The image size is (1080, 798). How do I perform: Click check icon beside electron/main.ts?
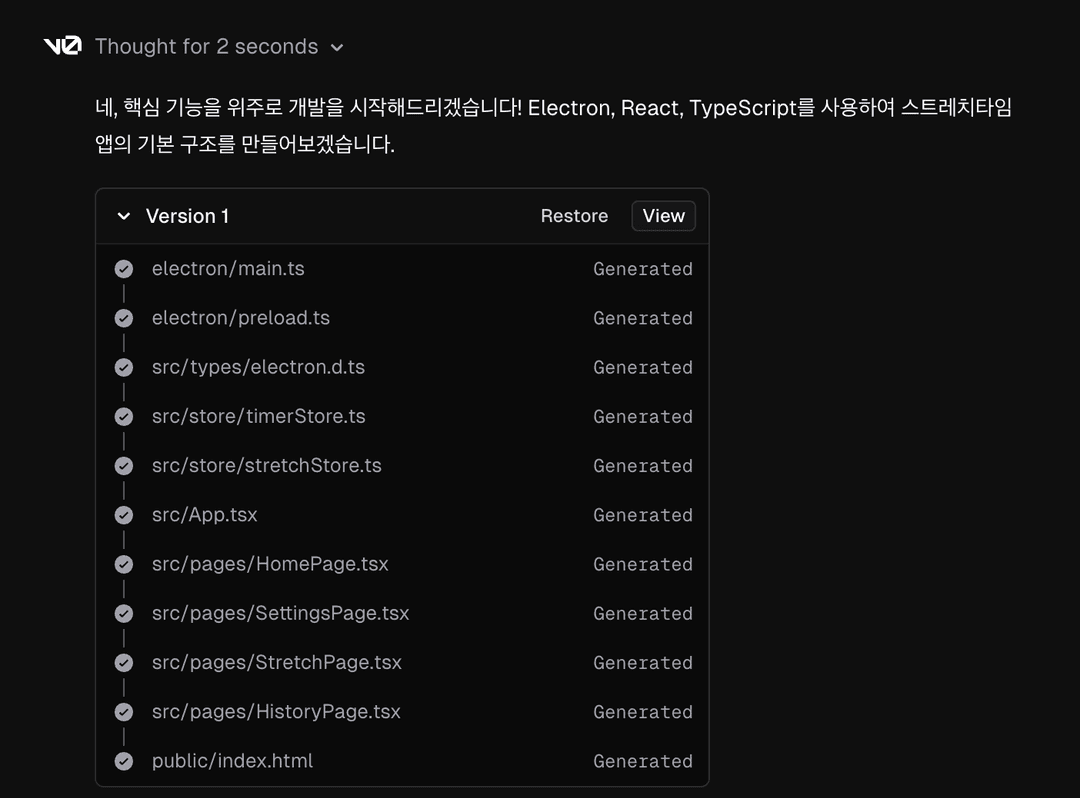[124, 269]
